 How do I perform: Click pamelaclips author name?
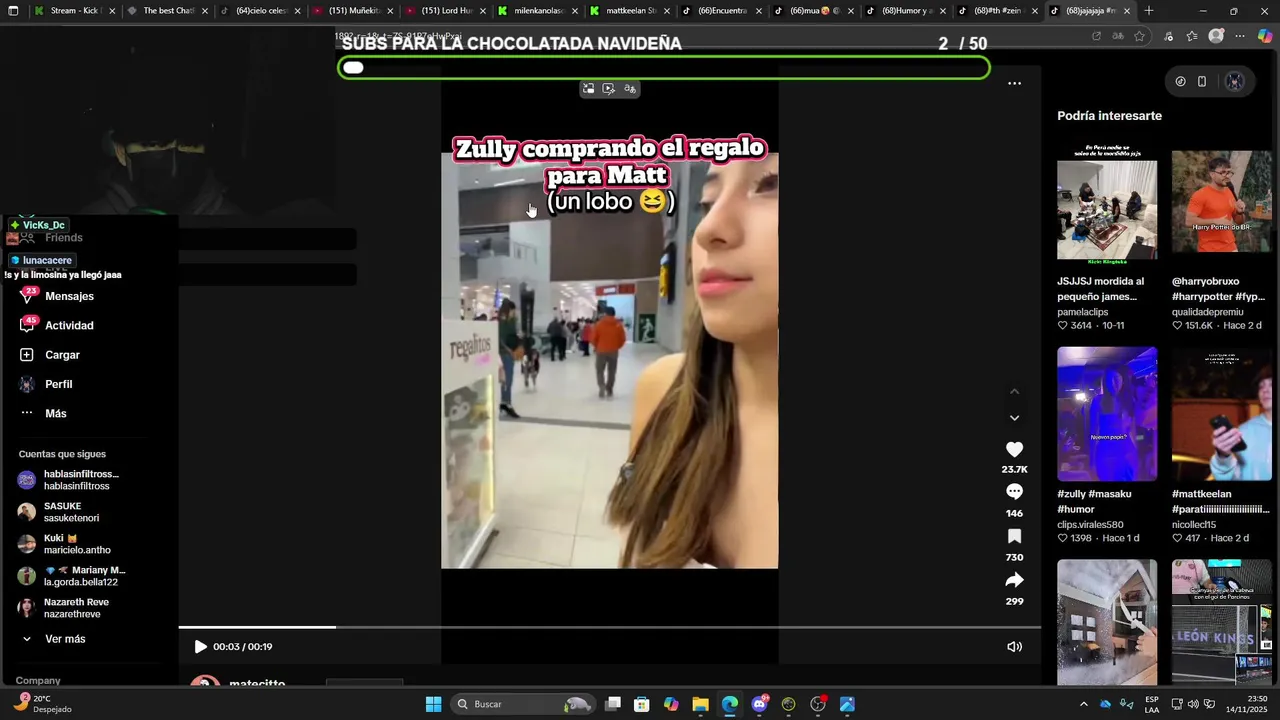tap(1083, 312)
